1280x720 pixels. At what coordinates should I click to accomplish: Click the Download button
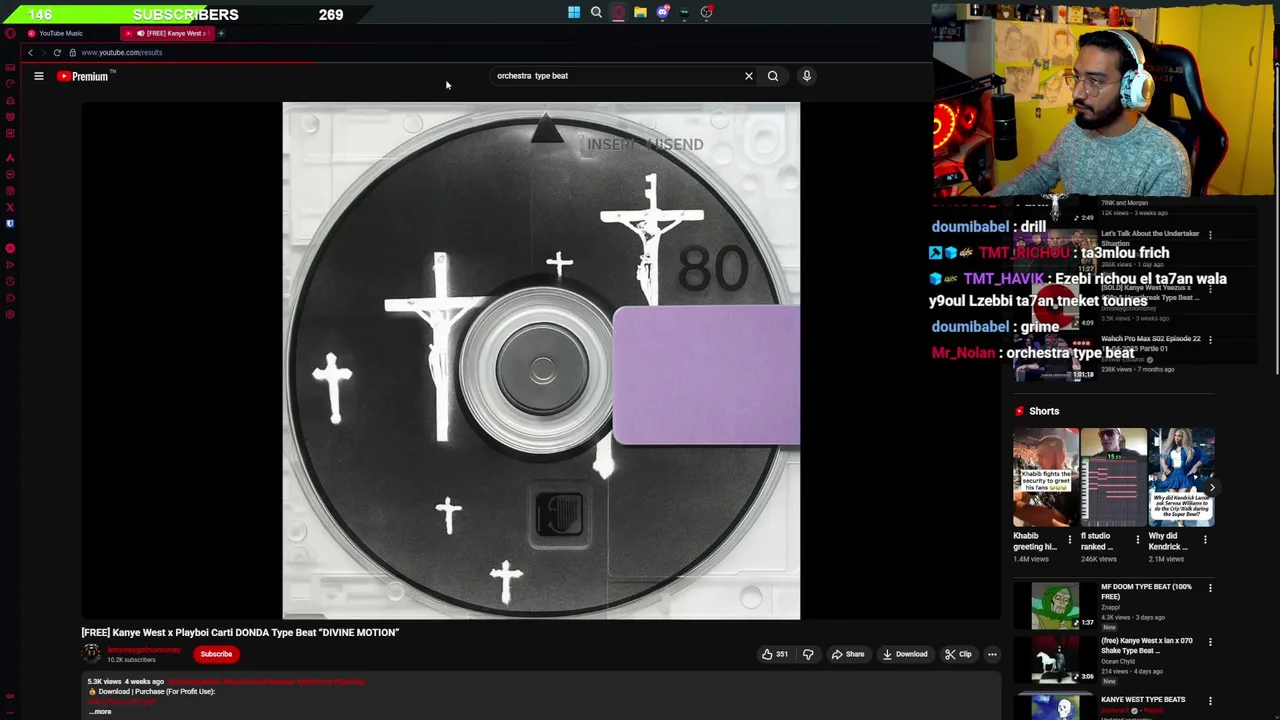[x=905, y=654]
